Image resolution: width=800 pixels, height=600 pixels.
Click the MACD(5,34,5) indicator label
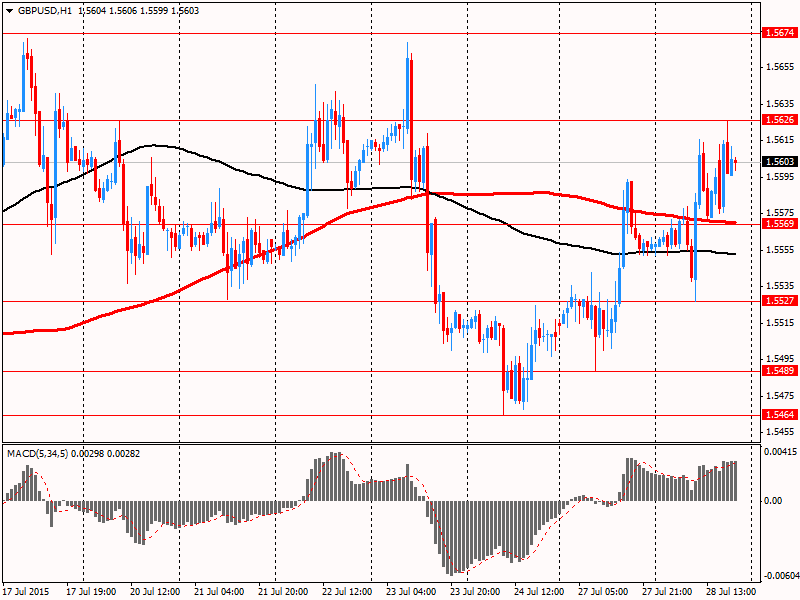(x=37, y=454)
